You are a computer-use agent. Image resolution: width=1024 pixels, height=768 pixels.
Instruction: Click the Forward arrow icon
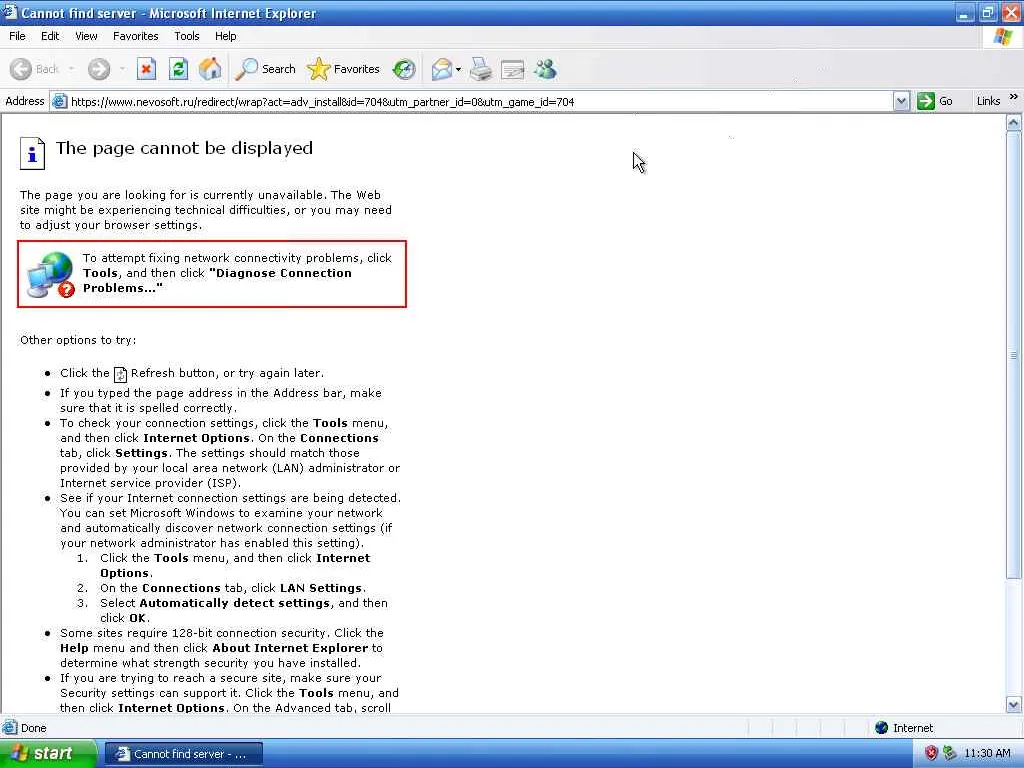(99, 69)
